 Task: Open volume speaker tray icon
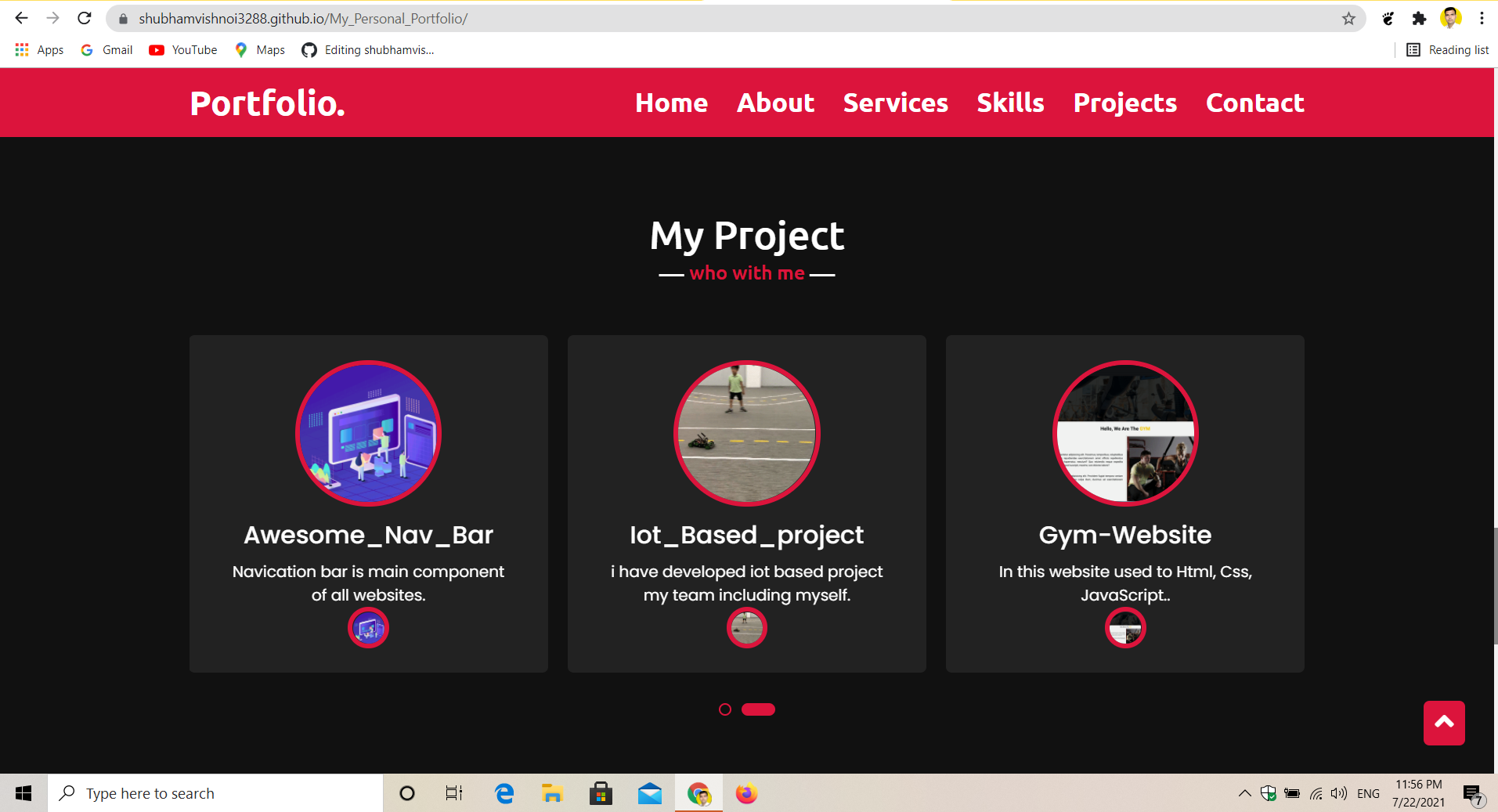click(x=1339, y=793)
